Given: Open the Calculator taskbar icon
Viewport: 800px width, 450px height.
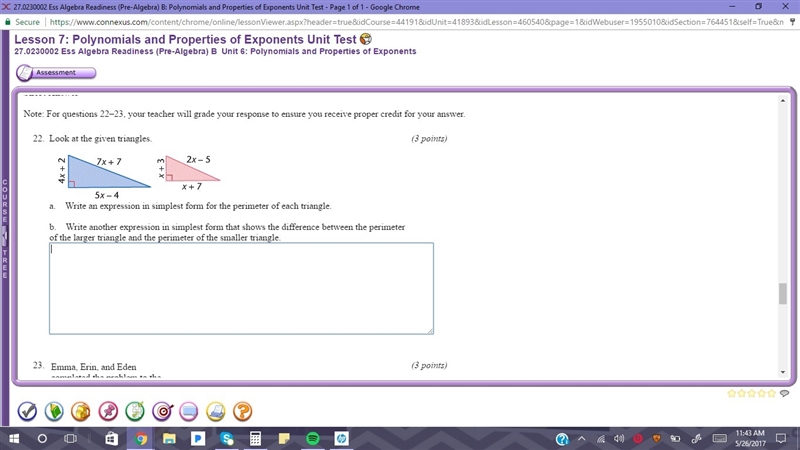Looking at the screenshot, I should point(256,439).
